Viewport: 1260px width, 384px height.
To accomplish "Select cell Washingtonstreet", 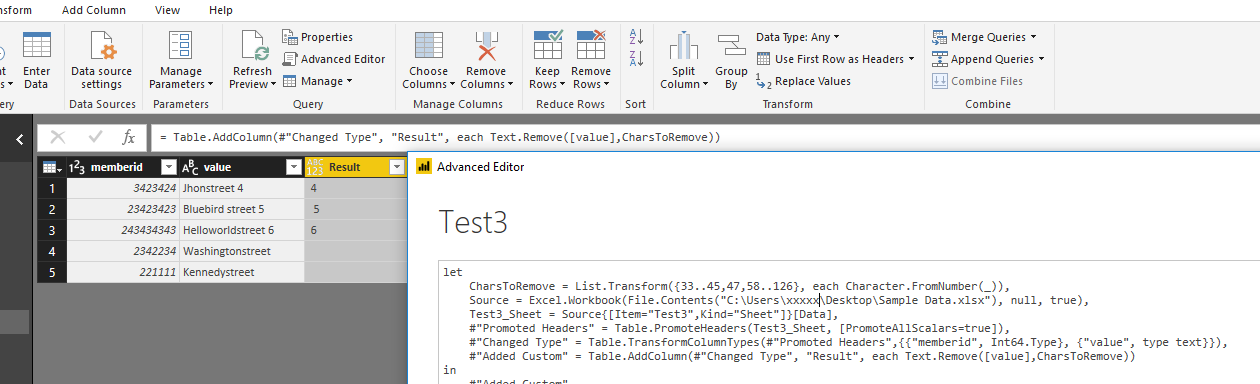I will click(x=241, y=251).
